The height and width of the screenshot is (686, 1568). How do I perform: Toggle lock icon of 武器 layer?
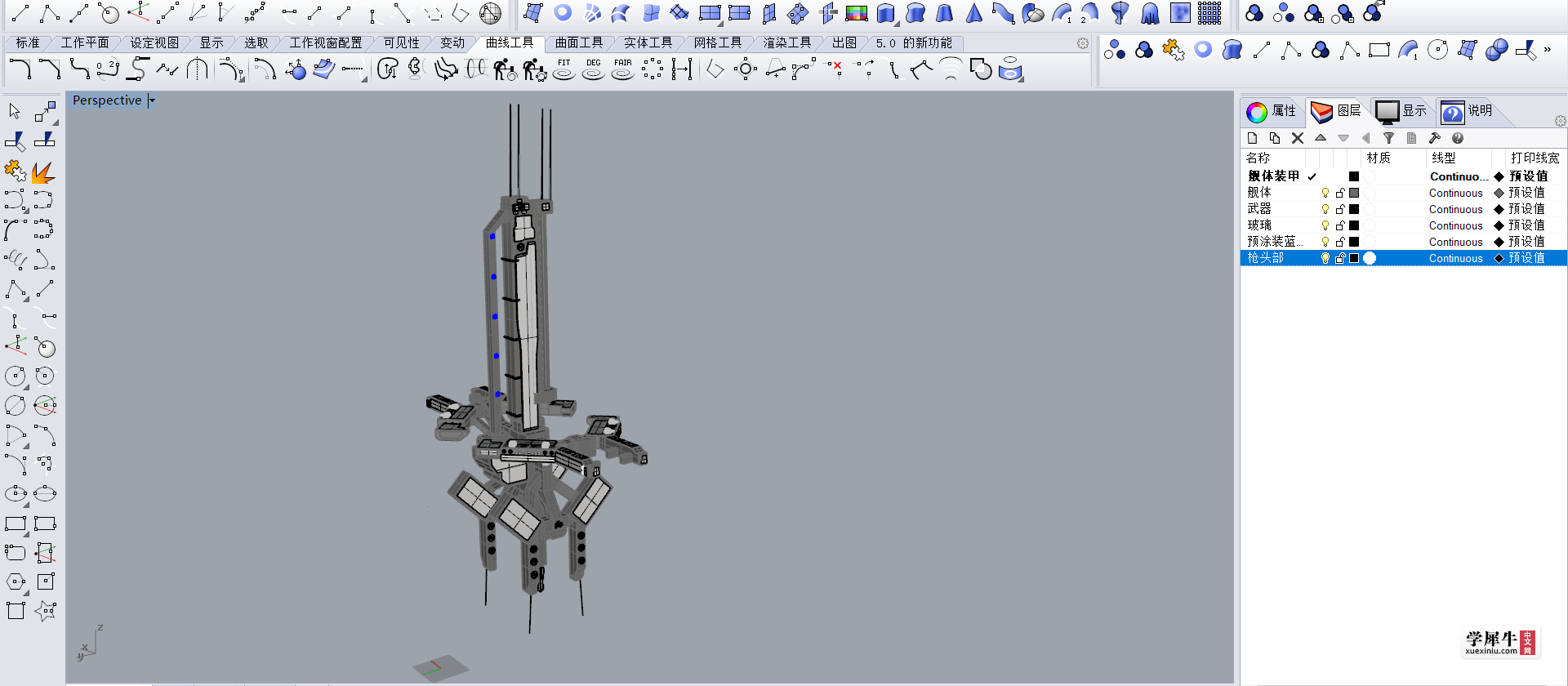coord(1340,209)
